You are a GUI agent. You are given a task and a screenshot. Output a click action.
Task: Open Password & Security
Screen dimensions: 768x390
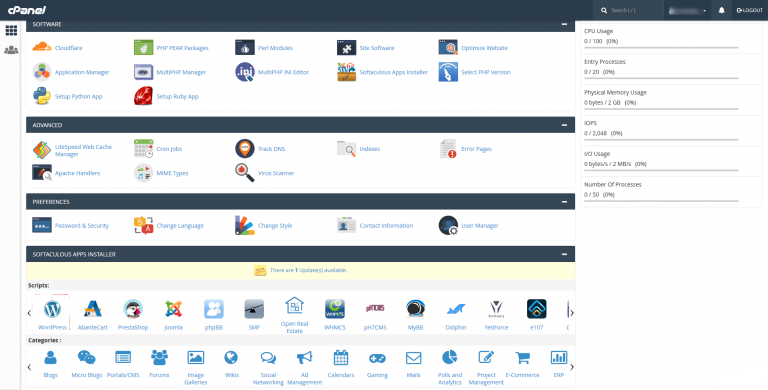(71, 225)
